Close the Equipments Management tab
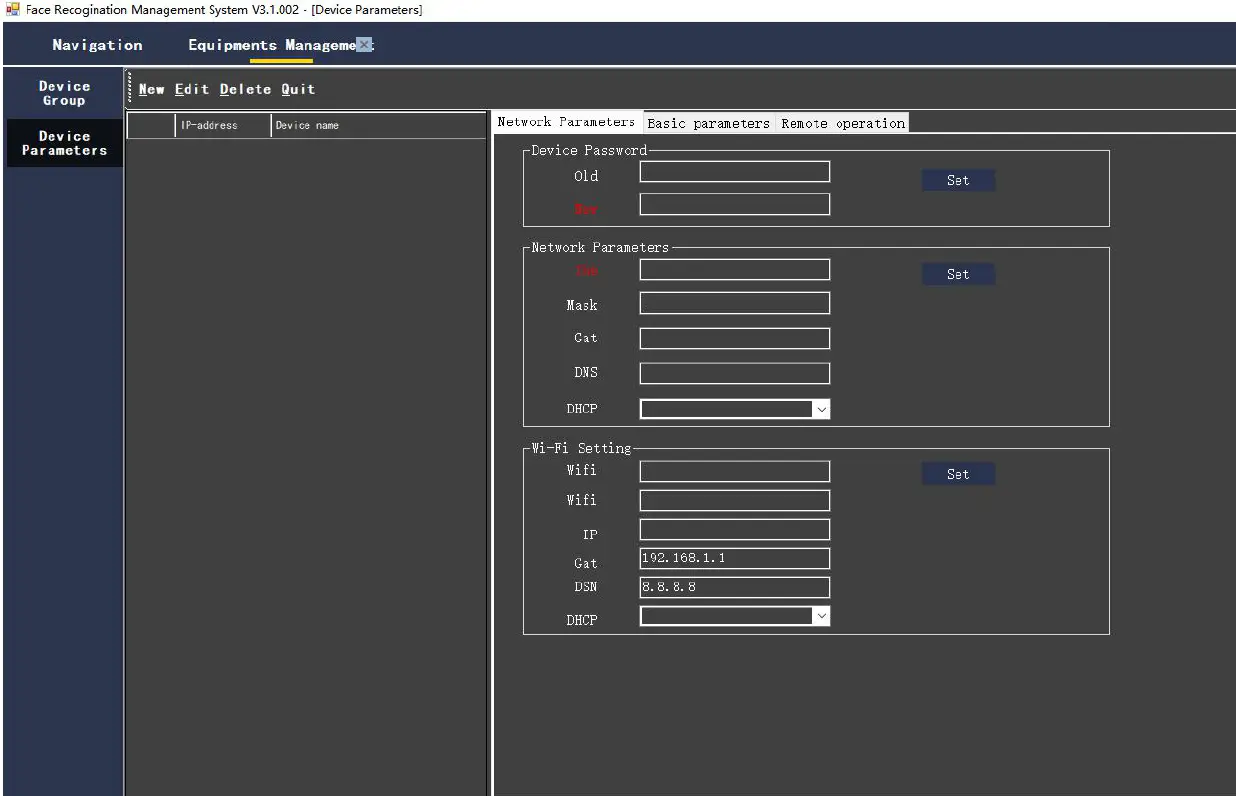The image size is (1236, 796). pyautogui.click(x=363, y=44)
